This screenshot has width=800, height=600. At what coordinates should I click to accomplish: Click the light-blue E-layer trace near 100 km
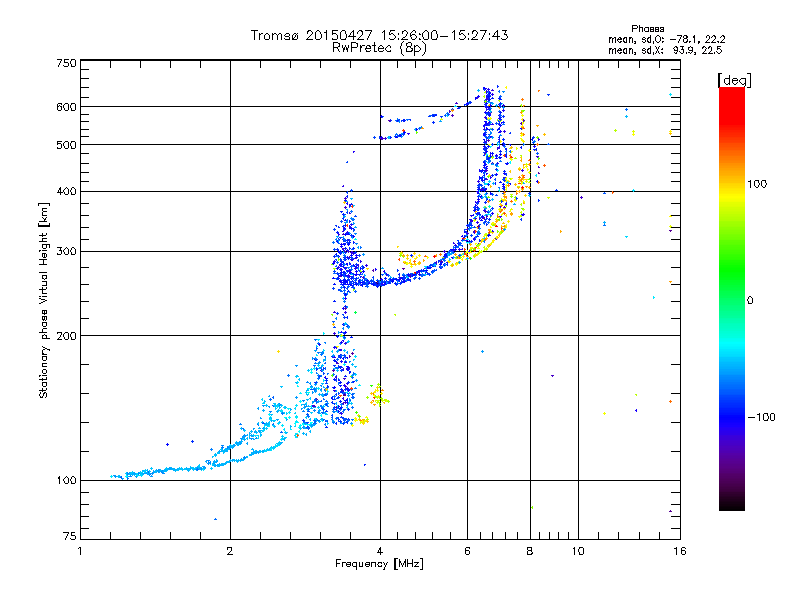(158, 471)
